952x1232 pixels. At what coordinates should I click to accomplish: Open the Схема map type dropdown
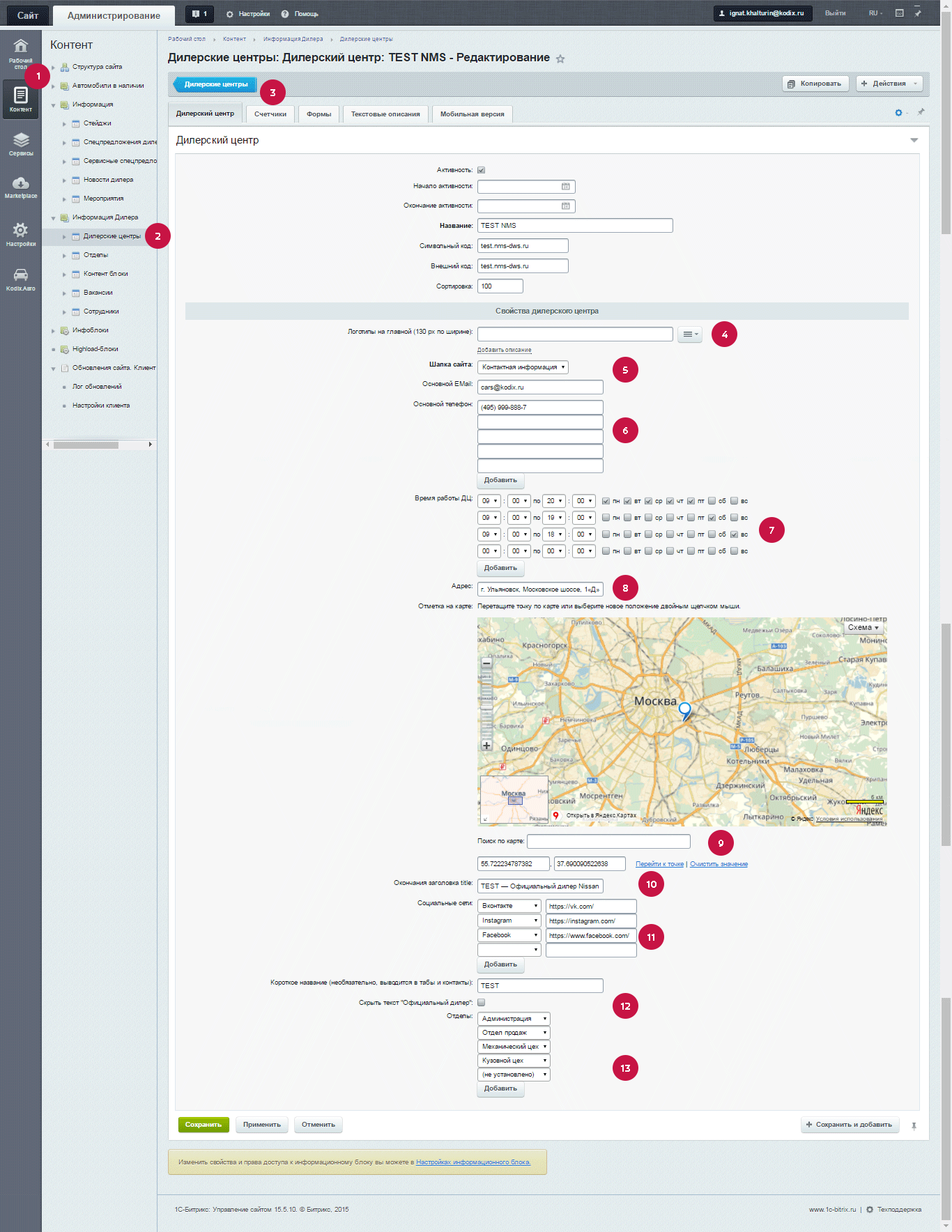863,628
